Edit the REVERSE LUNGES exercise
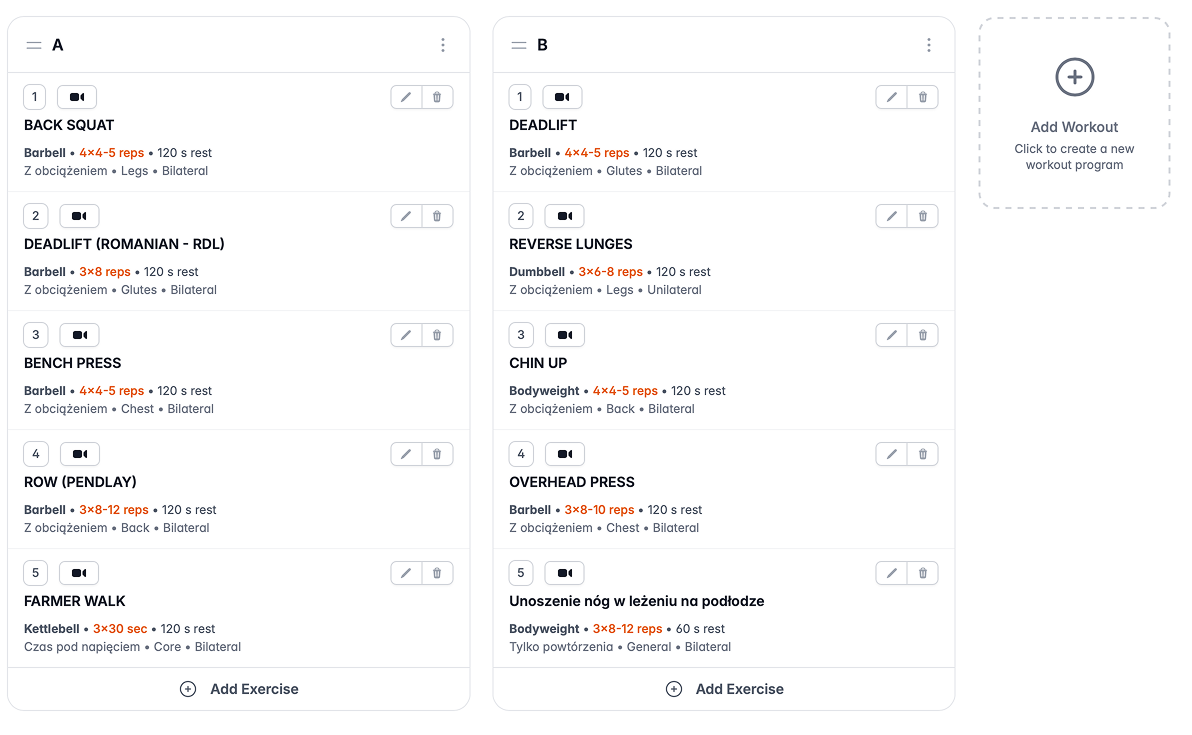The width and height of the screenshot is (1192, 735). pos(891,216)
